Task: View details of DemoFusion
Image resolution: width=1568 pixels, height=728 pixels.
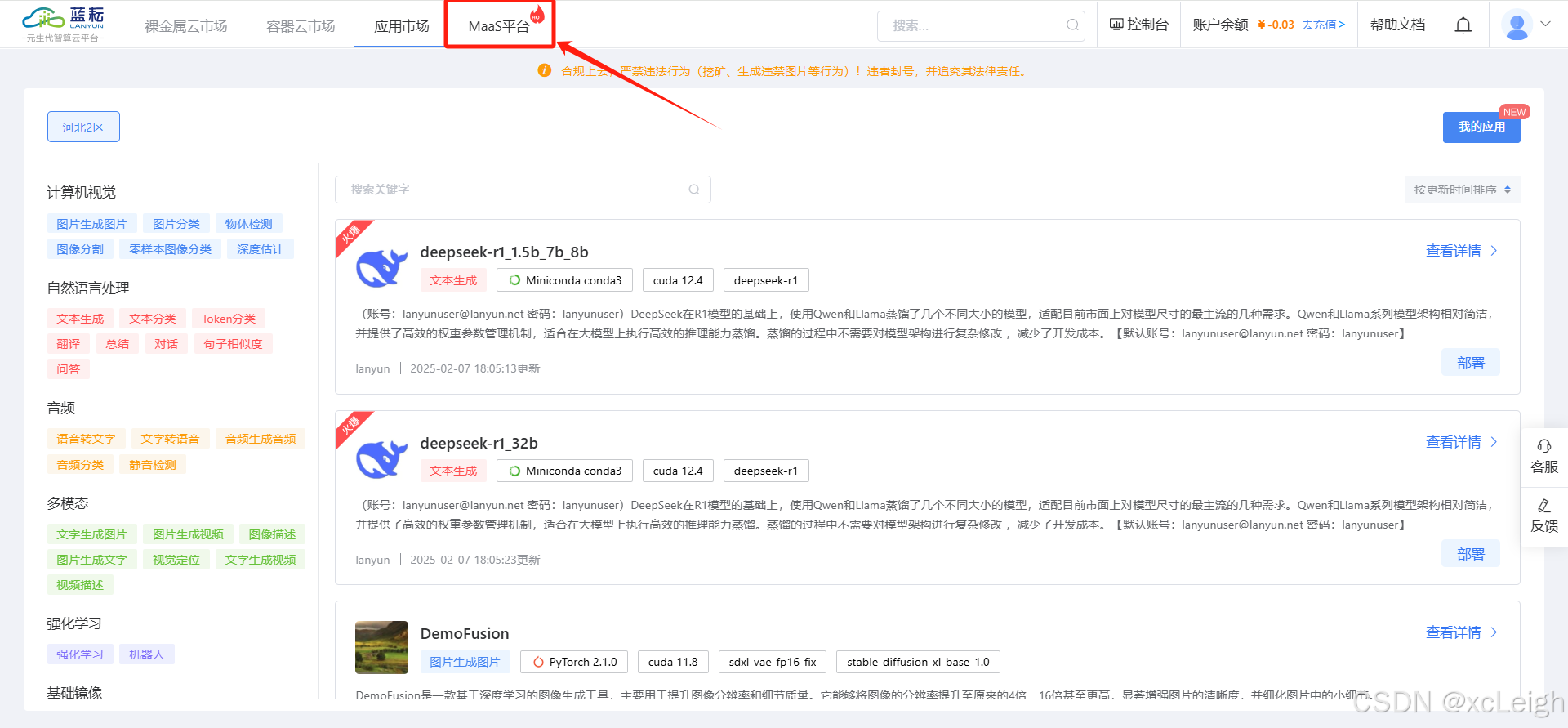Action: pyautogui.click(x=1454, y=632)
